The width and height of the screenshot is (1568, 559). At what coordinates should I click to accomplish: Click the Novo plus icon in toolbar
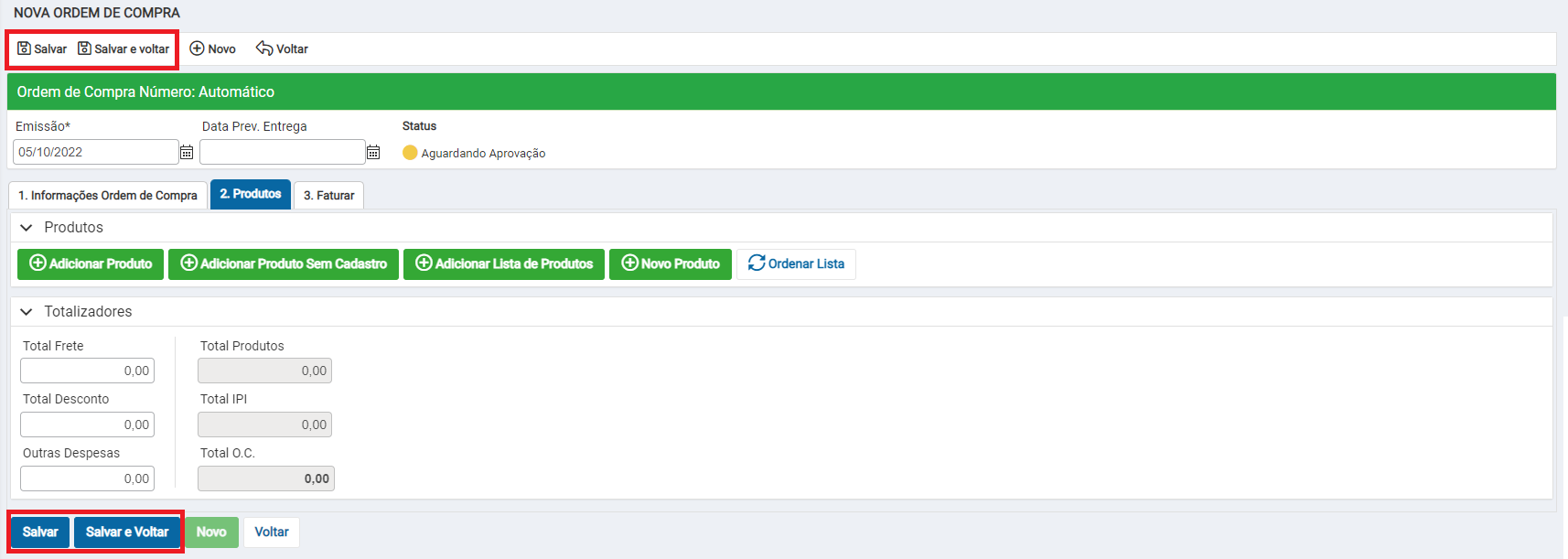pyautogui.click(x=197, y=48)
